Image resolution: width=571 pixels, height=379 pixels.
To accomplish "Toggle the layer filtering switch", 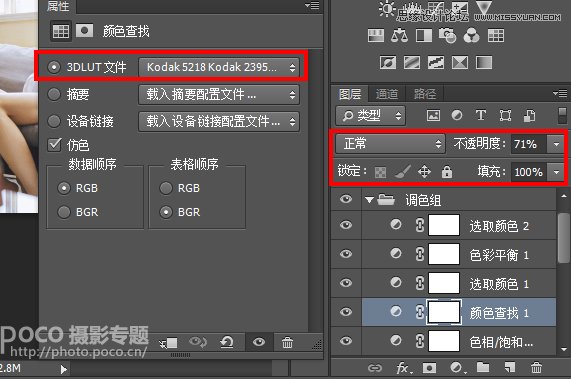I will pyautogui.click(x=562, y=116).
